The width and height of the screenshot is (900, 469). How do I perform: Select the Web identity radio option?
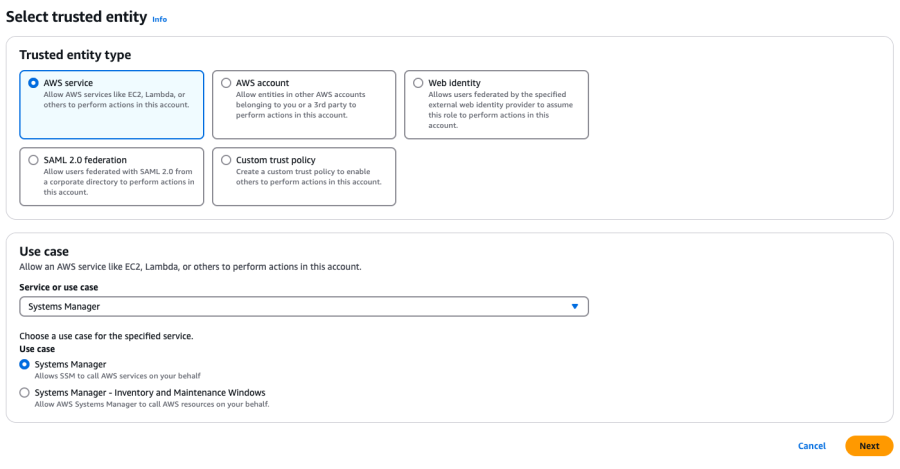coord(418,83)
